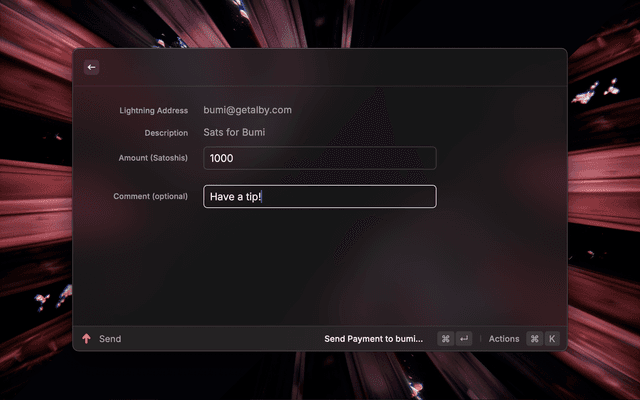640x400 pixels.
Task: Click the pink Send arrow icon
Action: coord(86,339)
